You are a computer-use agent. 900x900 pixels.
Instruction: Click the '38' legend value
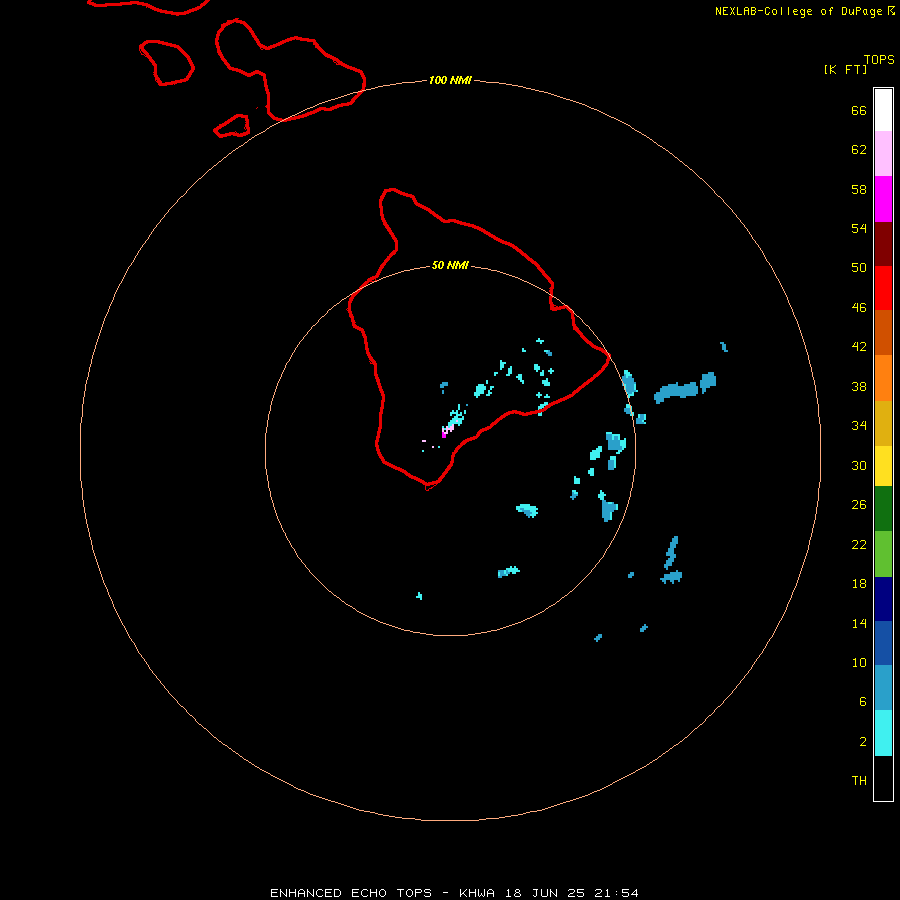859,387
